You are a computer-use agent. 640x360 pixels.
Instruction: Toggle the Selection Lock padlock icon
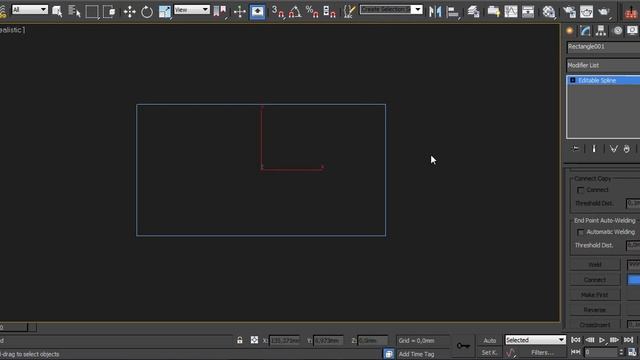coord(240,340)
